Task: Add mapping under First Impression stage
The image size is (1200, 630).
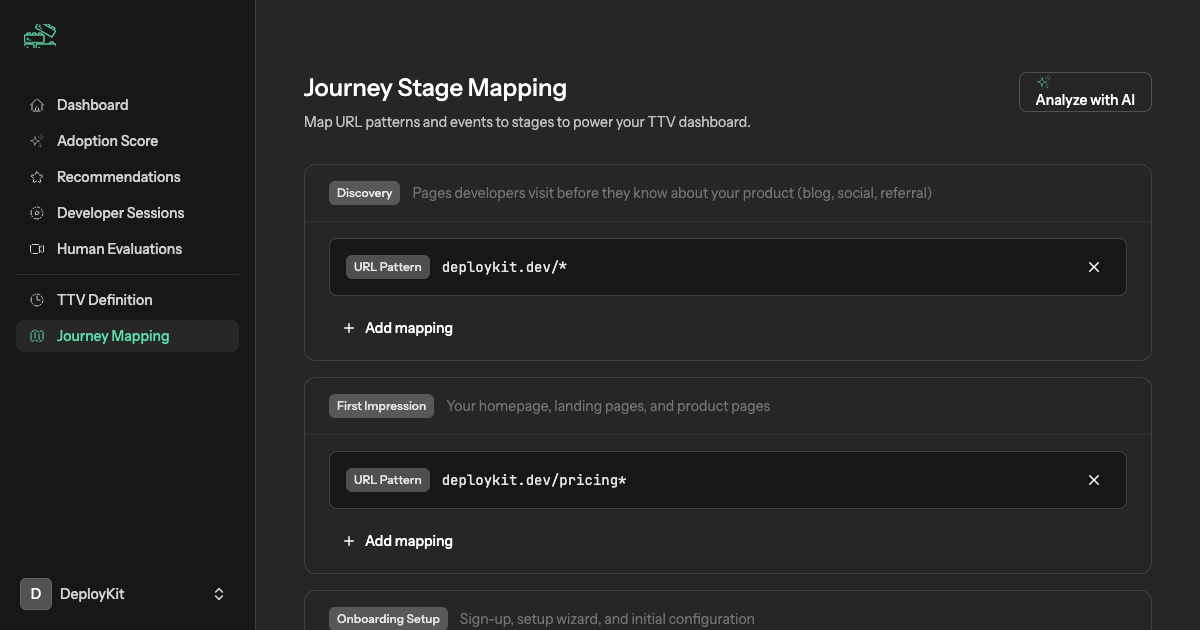Action: point(398,540)
